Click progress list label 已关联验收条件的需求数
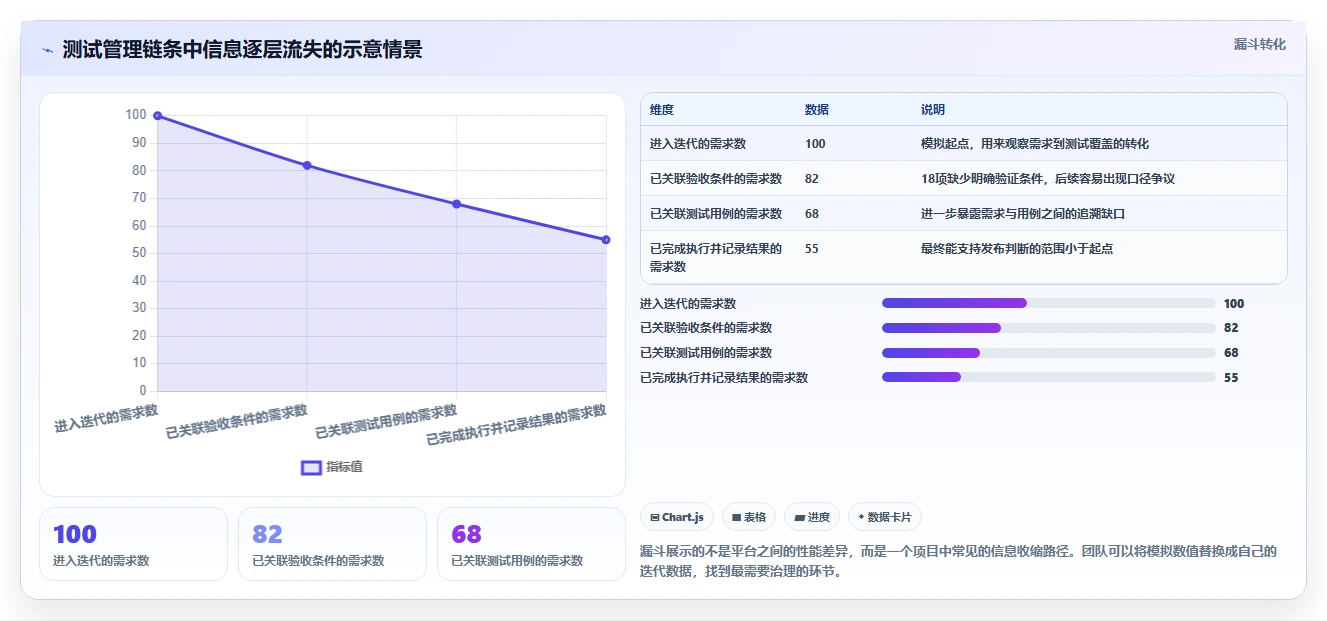The width and height of the screenshot is (1327, 621). click(706, 328)
